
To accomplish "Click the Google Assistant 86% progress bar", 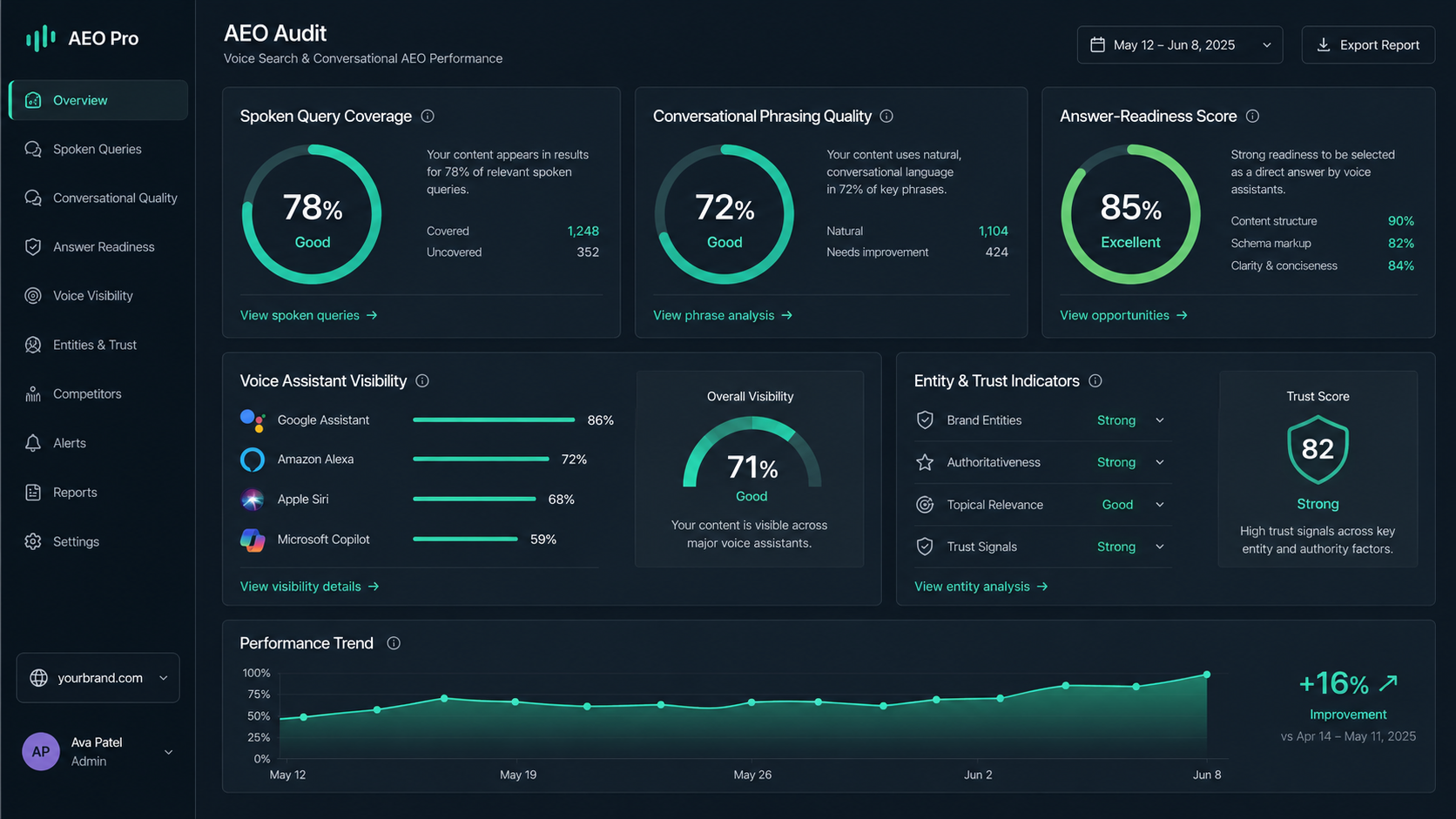I will coord(494,420).
